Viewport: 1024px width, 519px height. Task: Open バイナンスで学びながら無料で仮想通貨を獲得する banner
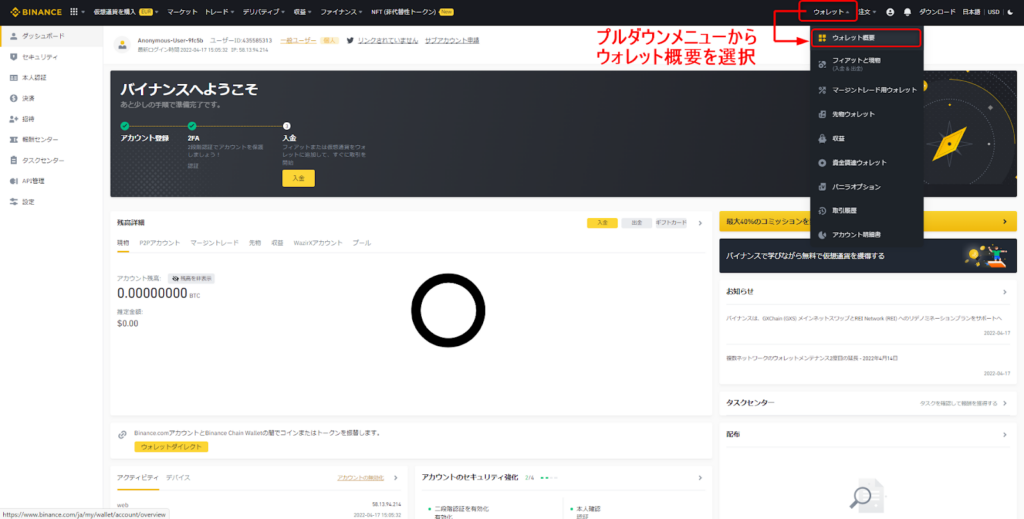(x=868, y=256)
